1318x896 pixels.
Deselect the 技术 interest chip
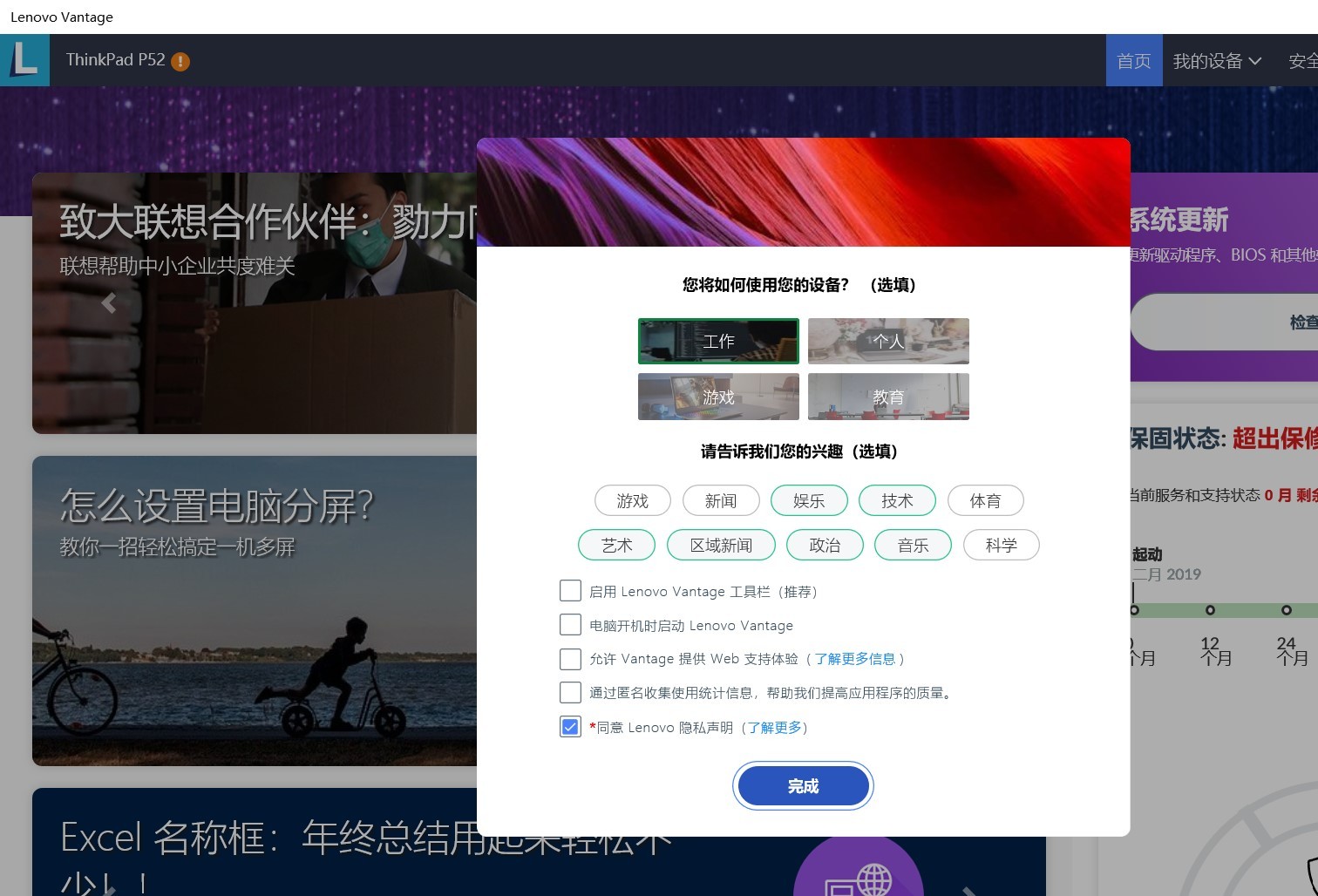[x=897, y=500]
